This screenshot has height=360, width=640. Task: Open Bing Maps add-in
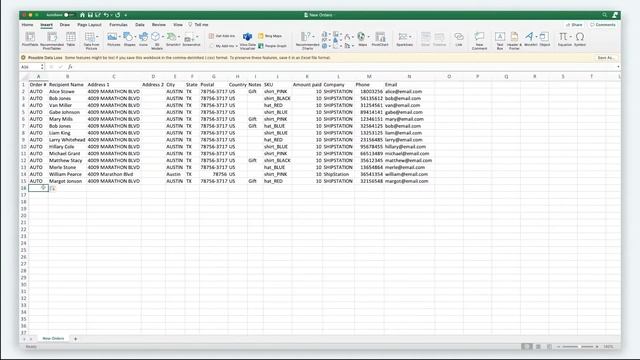point(270,36)
